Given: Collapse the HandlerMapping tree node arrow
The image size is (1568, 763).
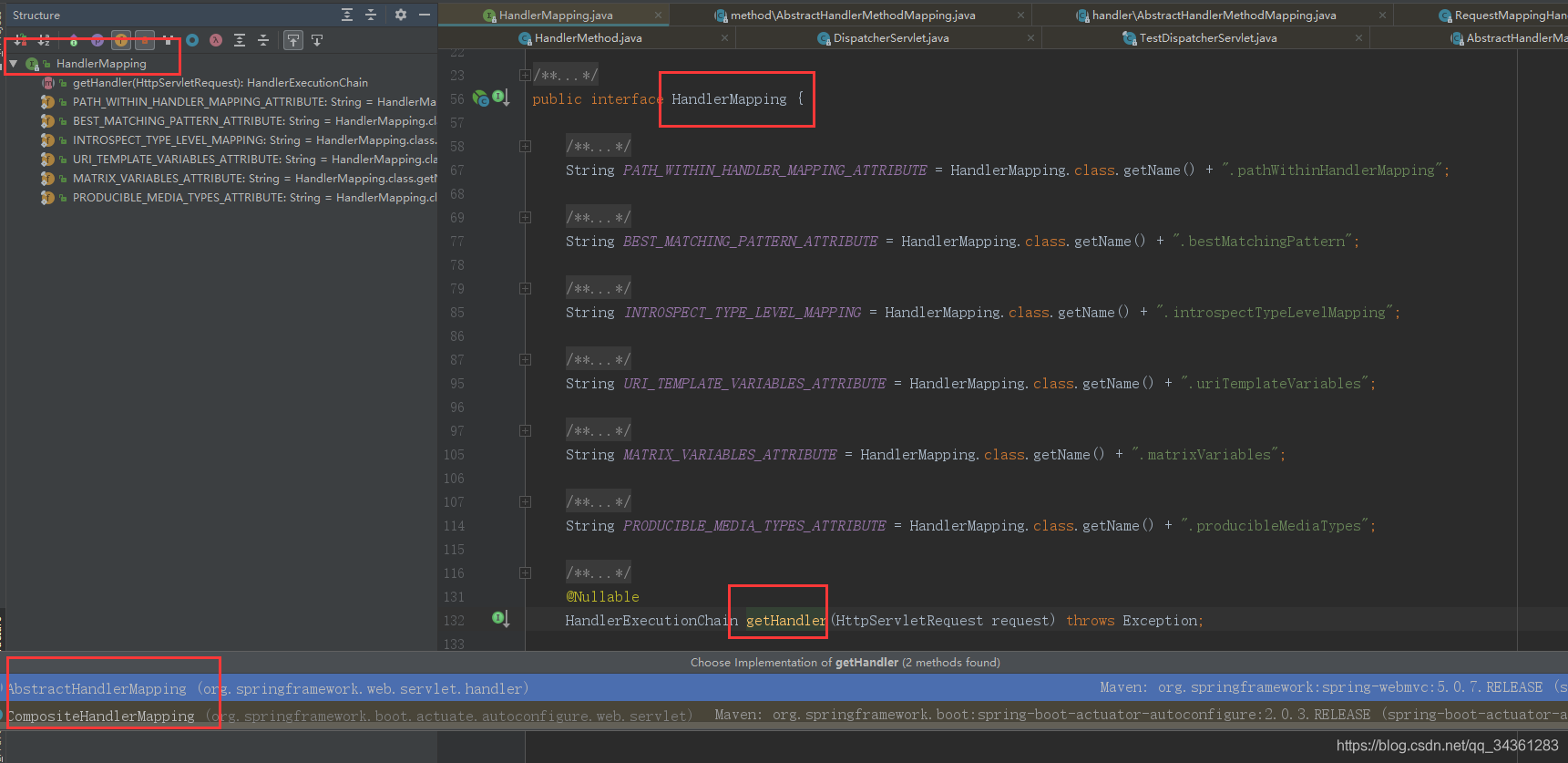Looking at the screenshot, I should point(14,64).
